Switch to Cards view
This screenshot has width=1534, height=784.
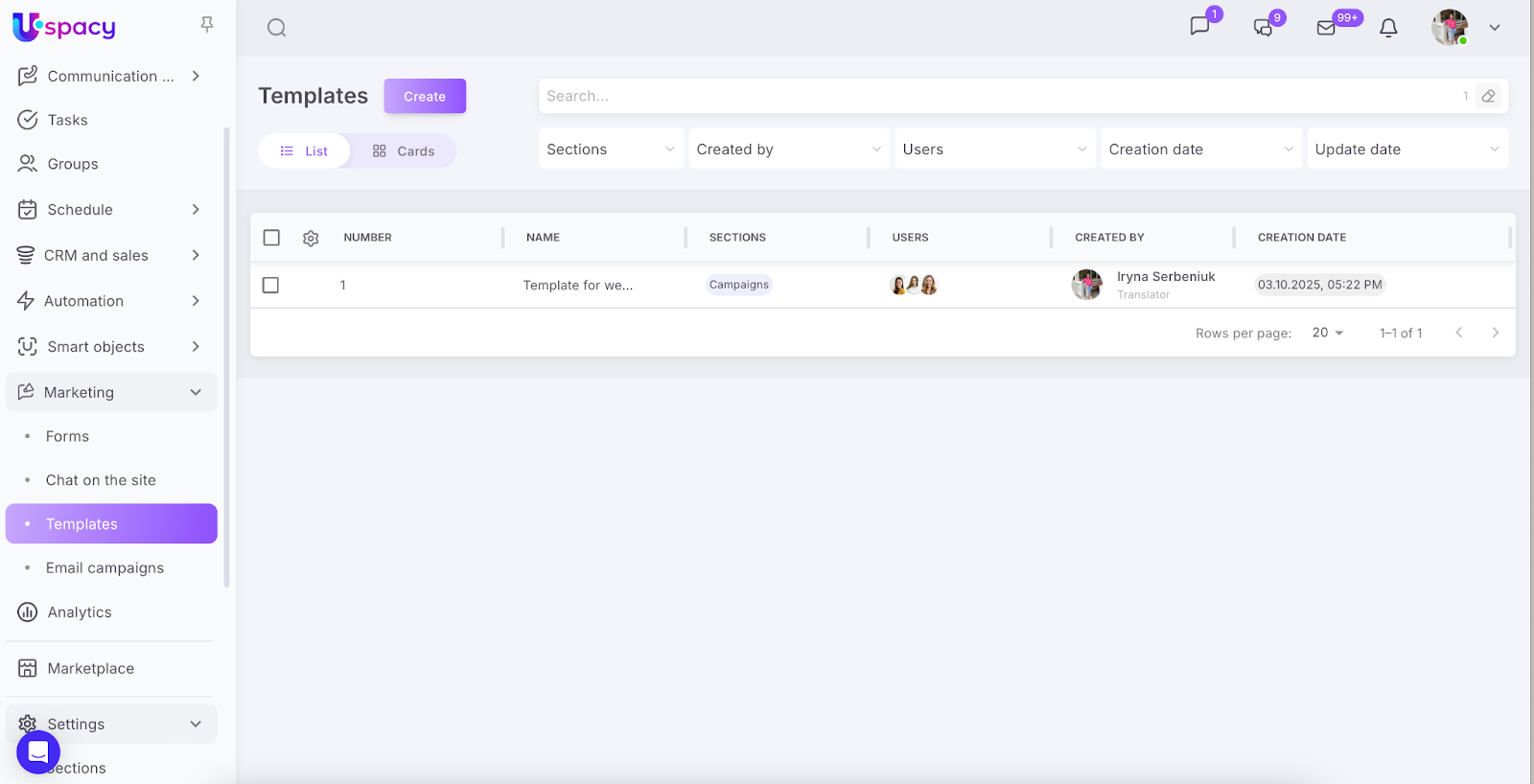coord(404,151)
